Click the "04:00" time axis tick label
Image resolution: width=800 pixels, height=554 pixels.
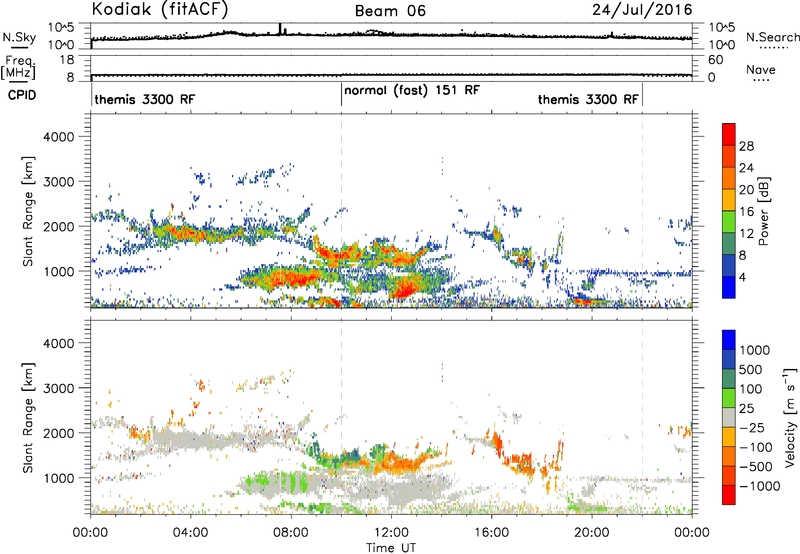pyautogui.click(x=190, y=533)
